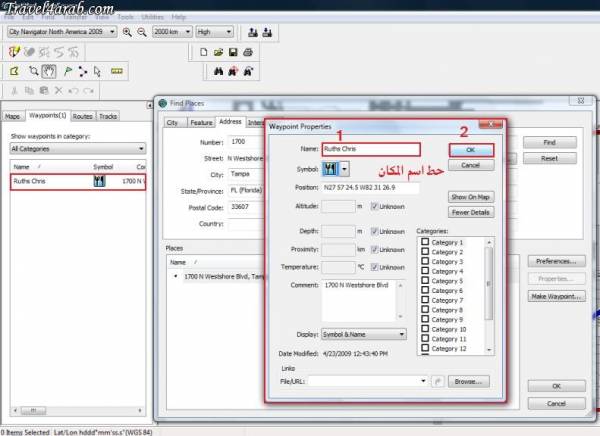Click the Undo arrow icon
Viewport: 600px width, 436px height.
point(73,91)
